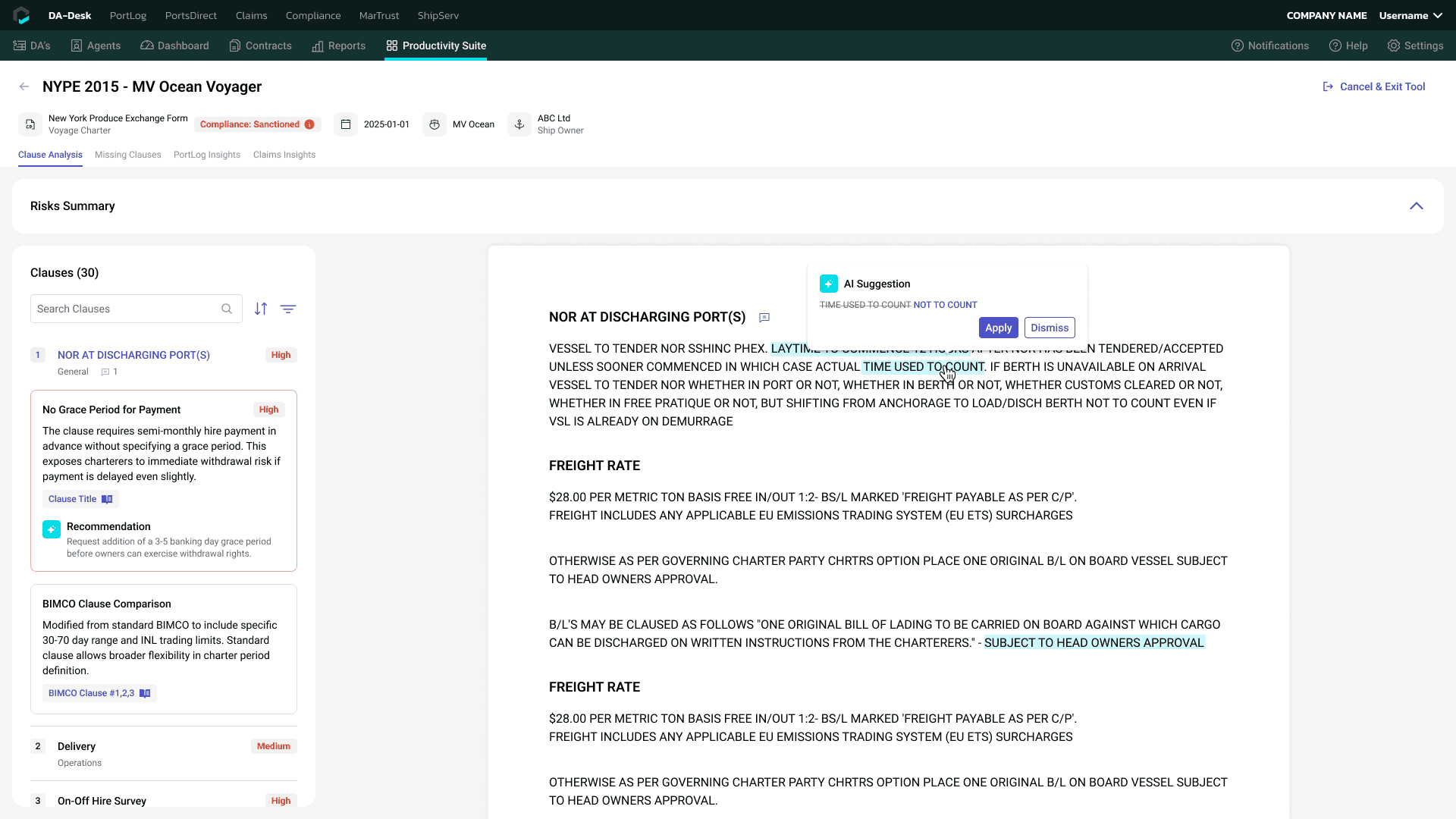The width and height of the screenshot is (1456, 819).
Task: Open the Claims Insights tab
Action: point(284,155)
